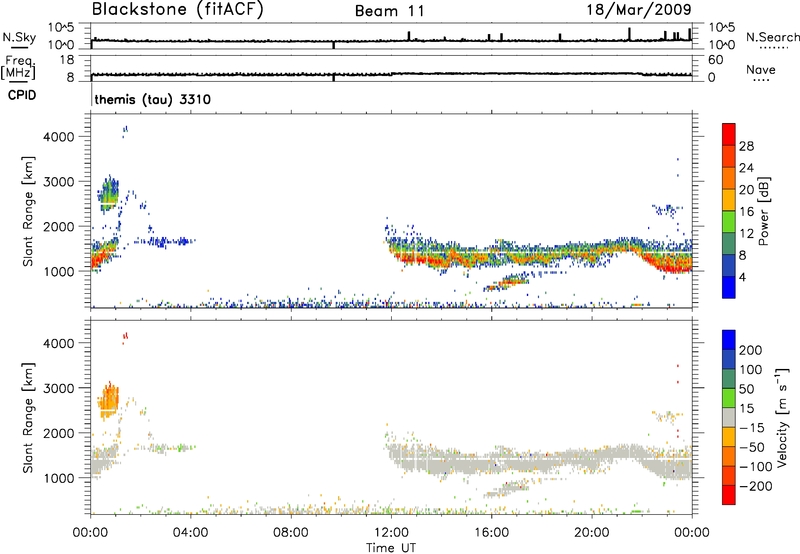This screenshot has height=554, width=800.
Task: Click the 'Beam 11' label
Action: click(x=389, y=11)
